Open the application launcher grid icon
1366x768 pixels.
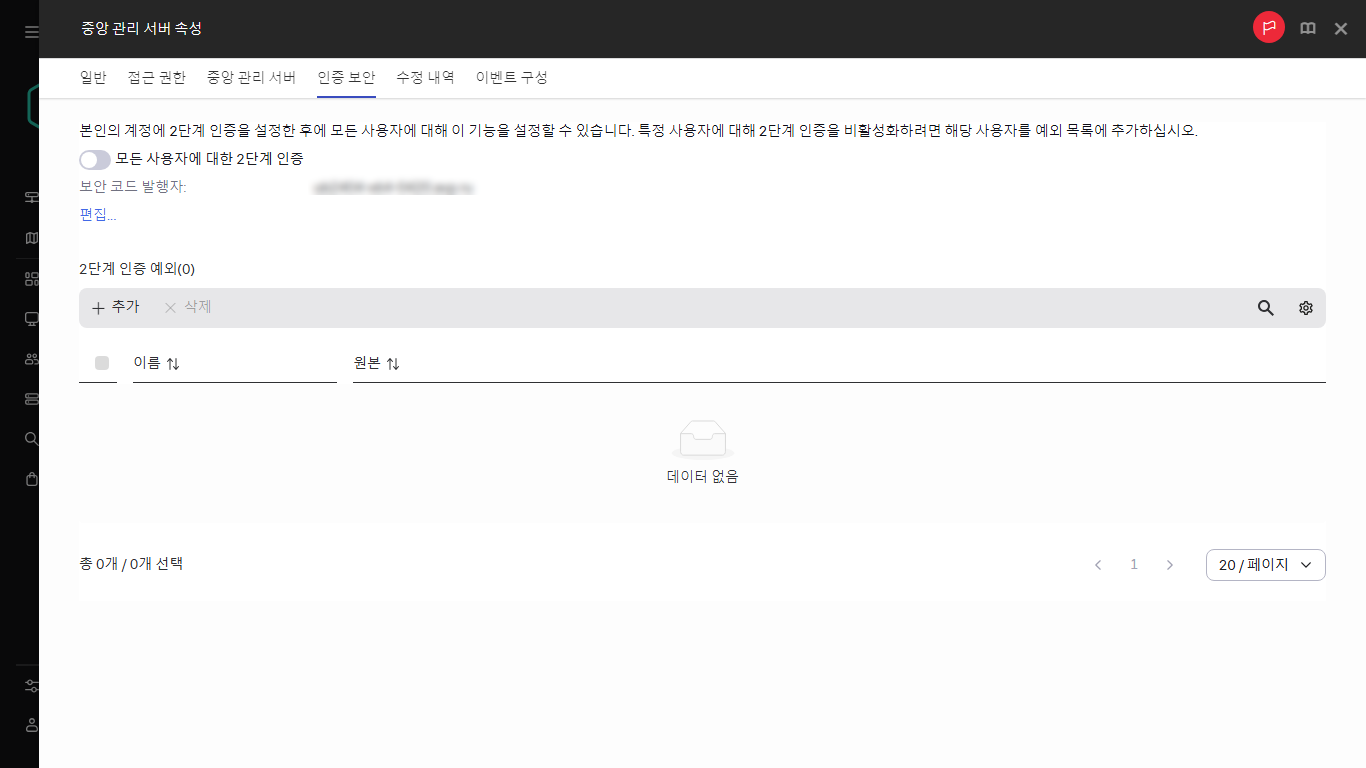pyautogui.click(x=30, y=278)
